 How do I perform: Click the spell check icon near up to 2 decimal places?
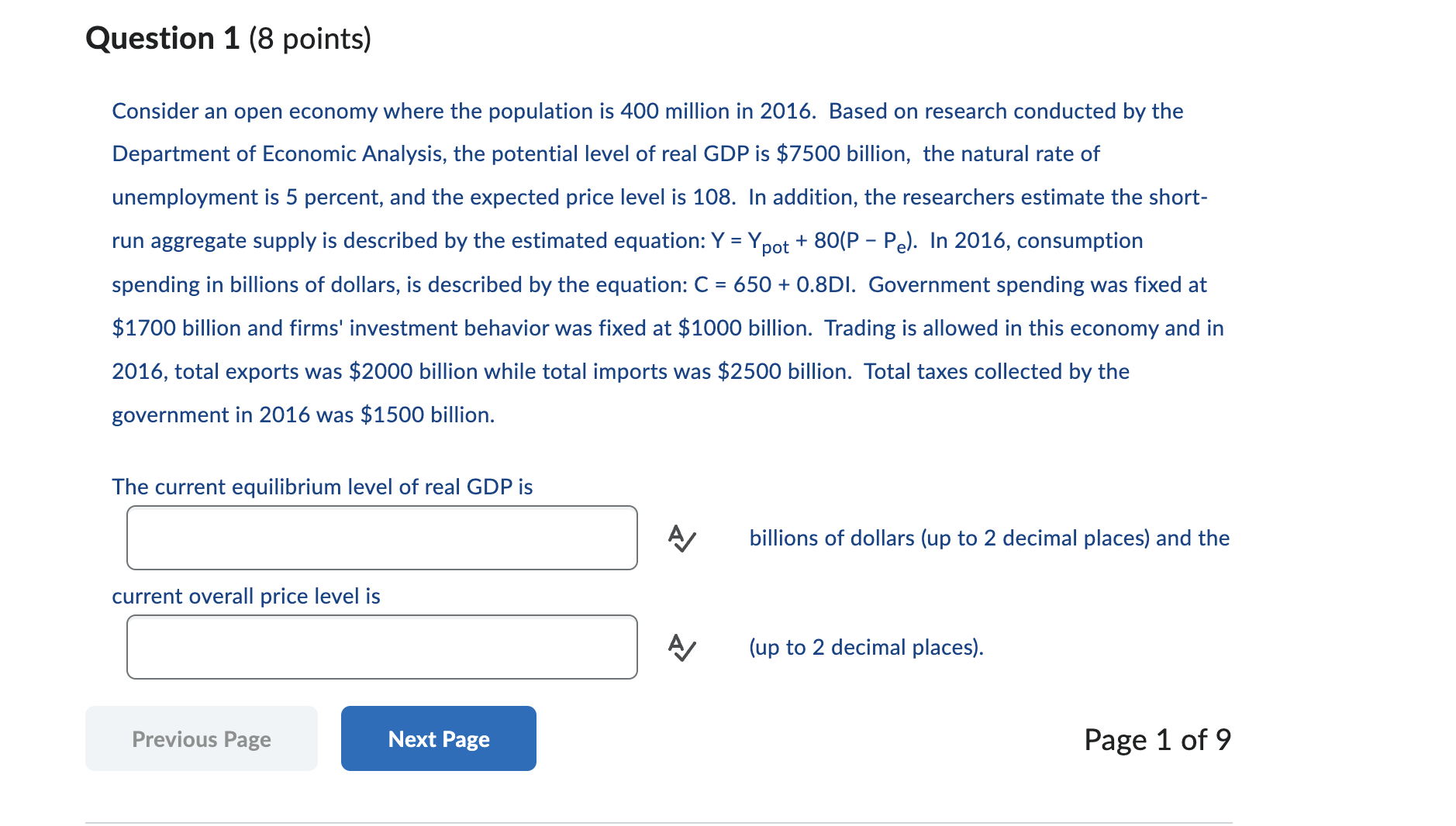click(x=681, y=648)
